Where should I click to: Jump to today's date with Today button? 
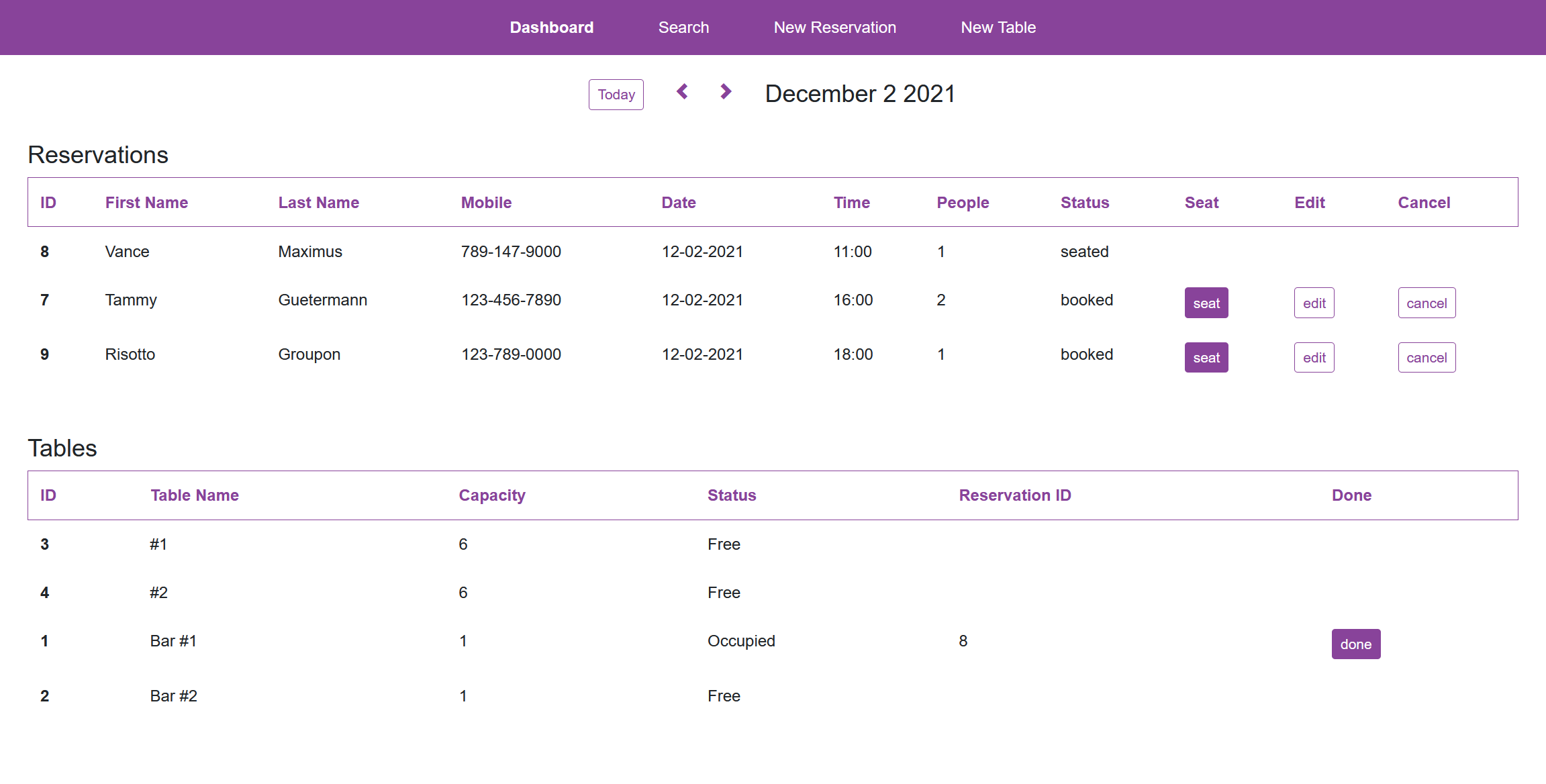click(616, 94)
